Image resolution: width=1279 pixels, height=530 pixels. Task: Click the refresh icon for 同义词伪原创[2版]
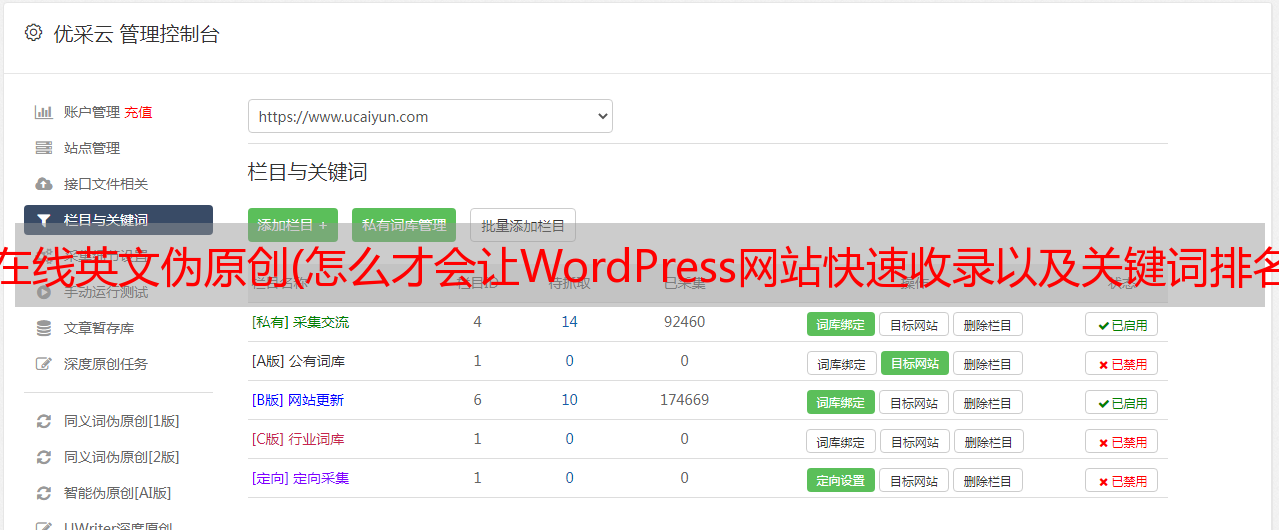44,457
